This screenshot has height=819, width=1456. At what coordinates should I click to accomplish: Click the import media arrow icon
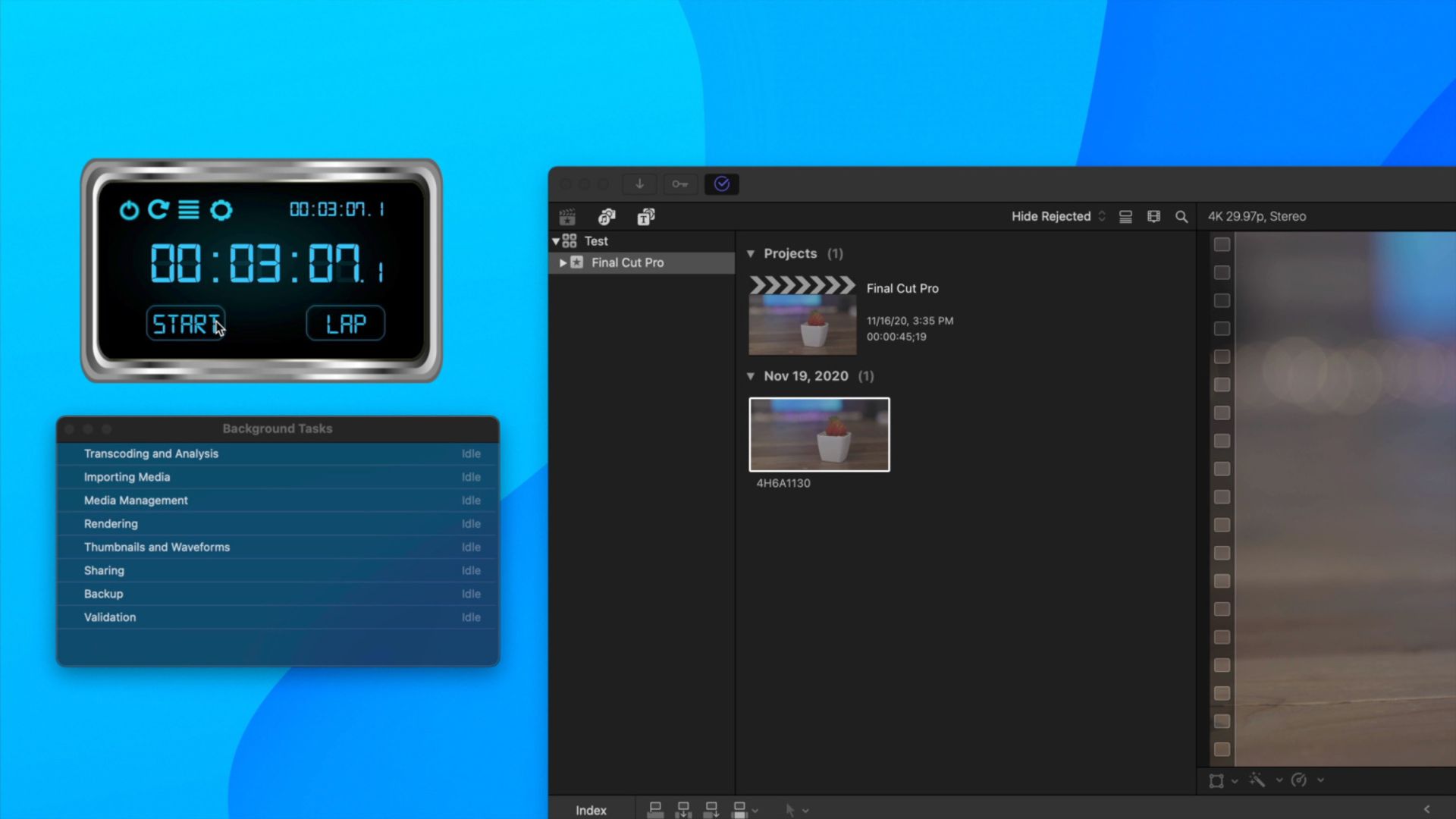pos(639,184)
